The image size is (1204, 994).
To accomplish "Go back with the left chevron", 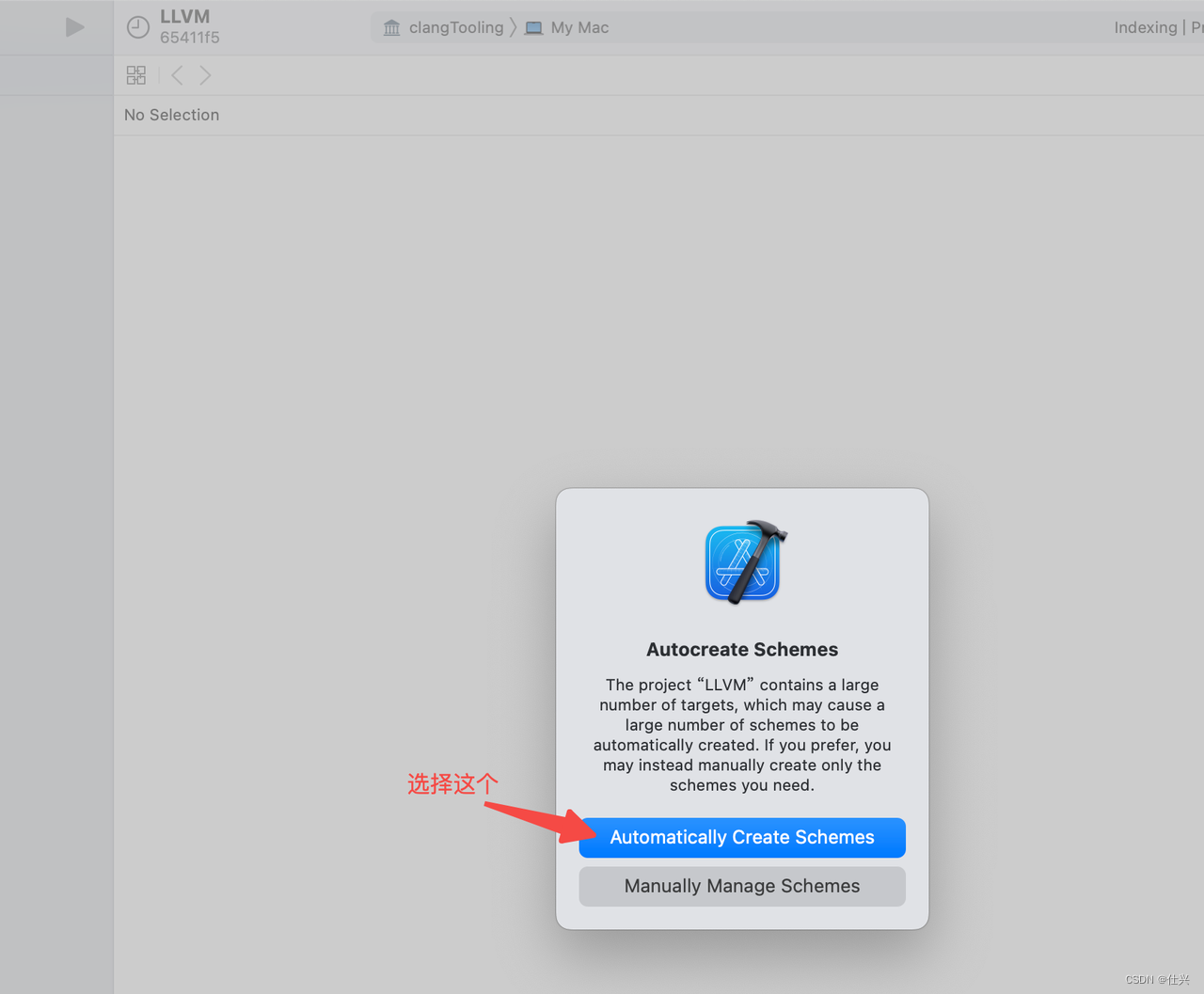I will click(177, 75).
